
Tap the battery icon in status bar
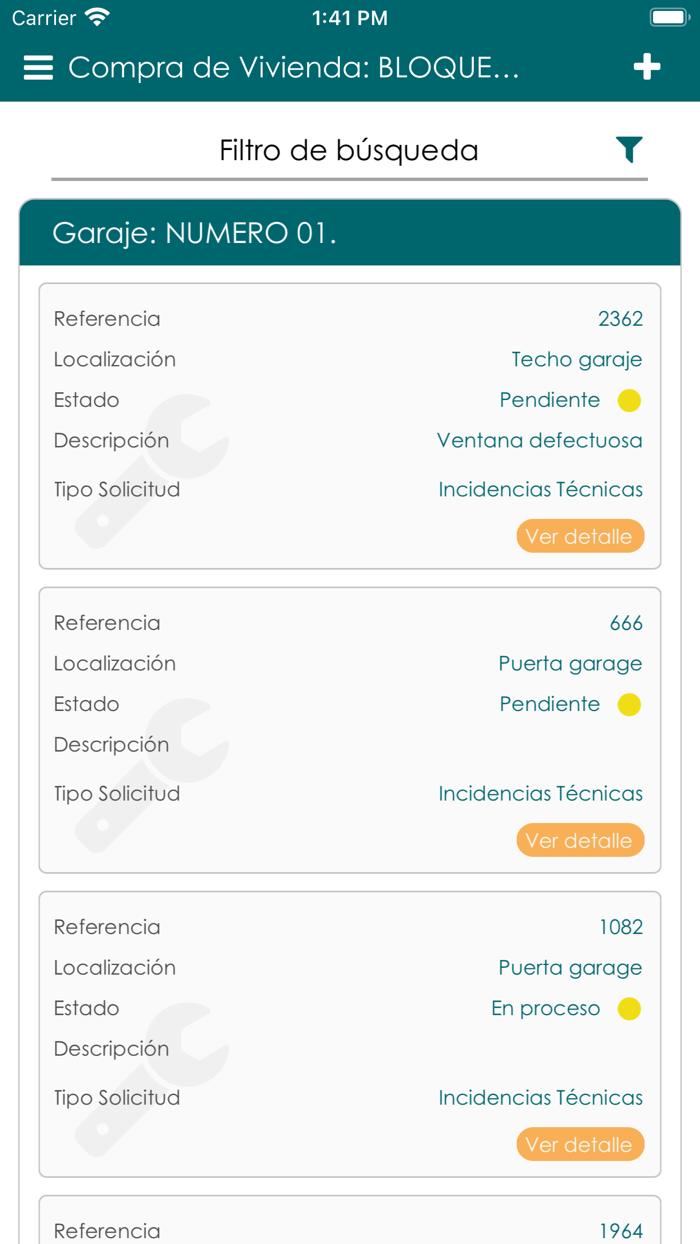pos(668,17)
